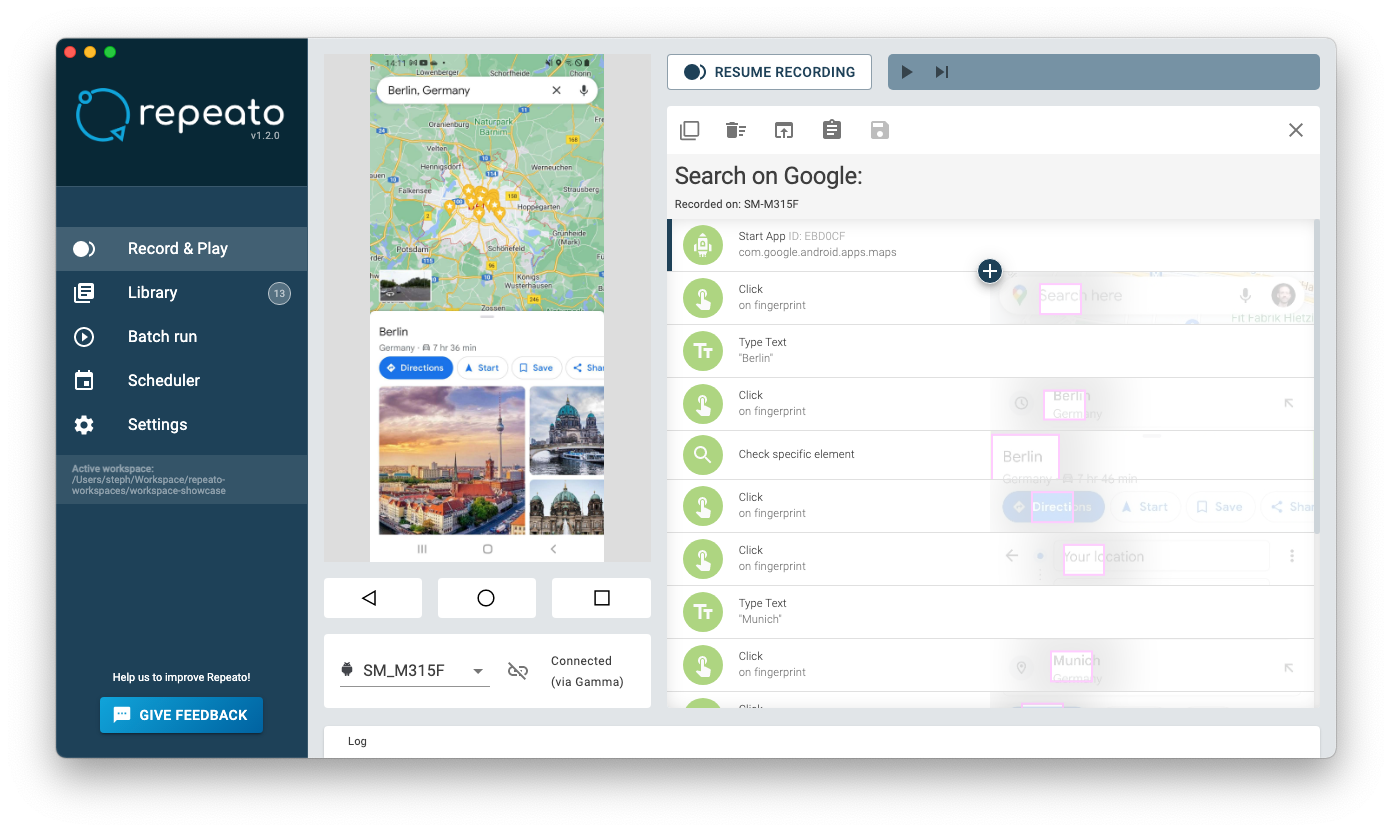Select the Check specific element magnifier icon
This screenshot has height=832, width=1392.
[703, 455]
